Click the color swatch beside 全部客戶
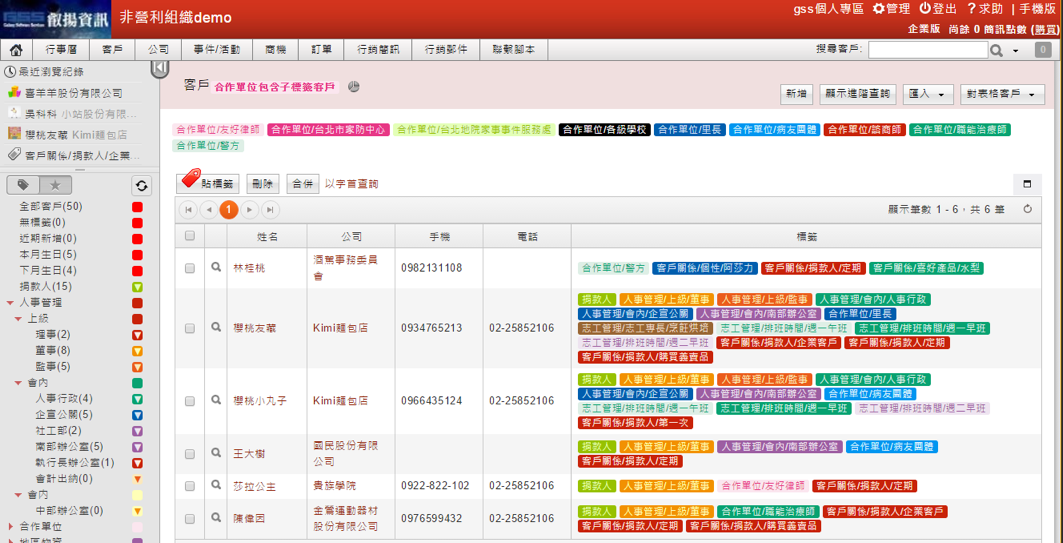The height and width of the screenshot is (543, 1063). click(x=137, y=207)
